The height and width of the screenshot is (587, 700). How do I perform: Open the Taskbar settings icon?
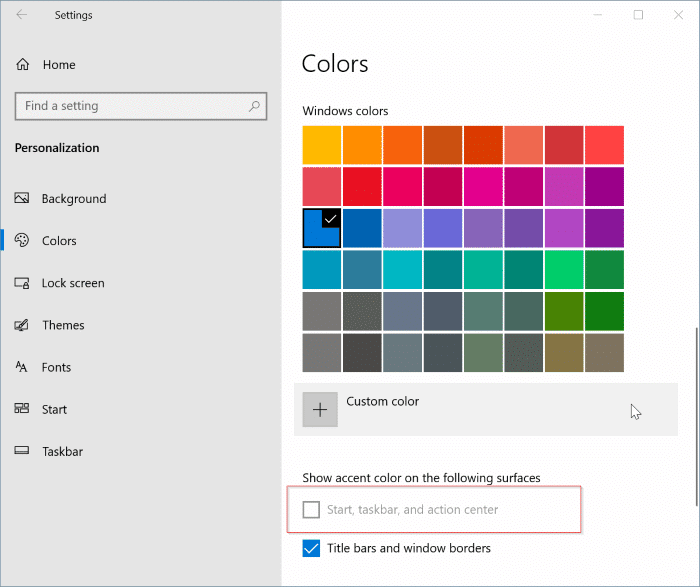click(x=22, y=451)
